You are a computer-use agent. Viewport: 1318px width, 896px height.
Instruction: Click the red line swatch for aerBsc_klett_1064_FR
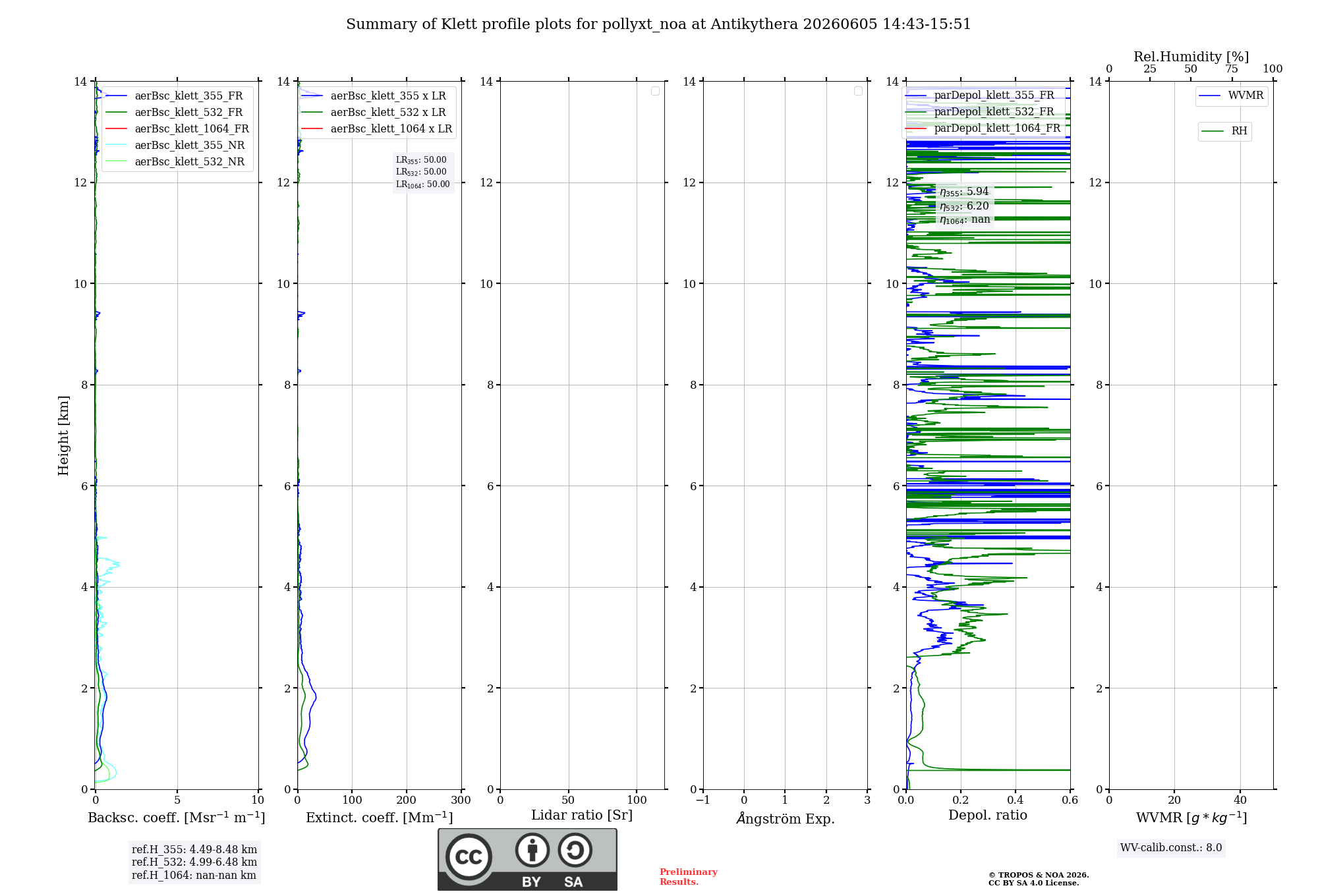pyautogui.click(x=116, y=129)
